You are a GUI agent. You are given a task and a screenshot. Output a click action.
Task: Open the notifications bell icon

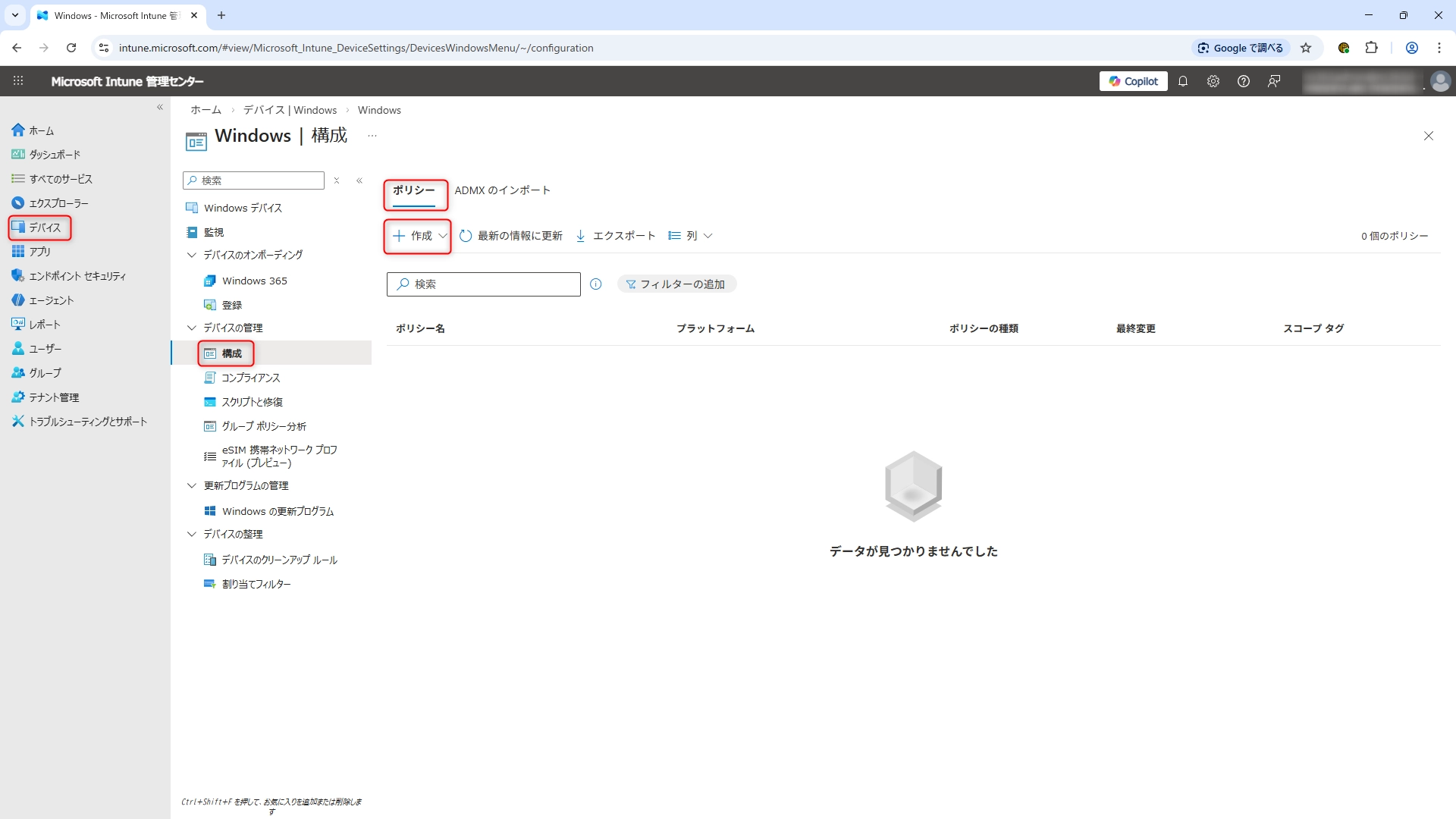1182,81
